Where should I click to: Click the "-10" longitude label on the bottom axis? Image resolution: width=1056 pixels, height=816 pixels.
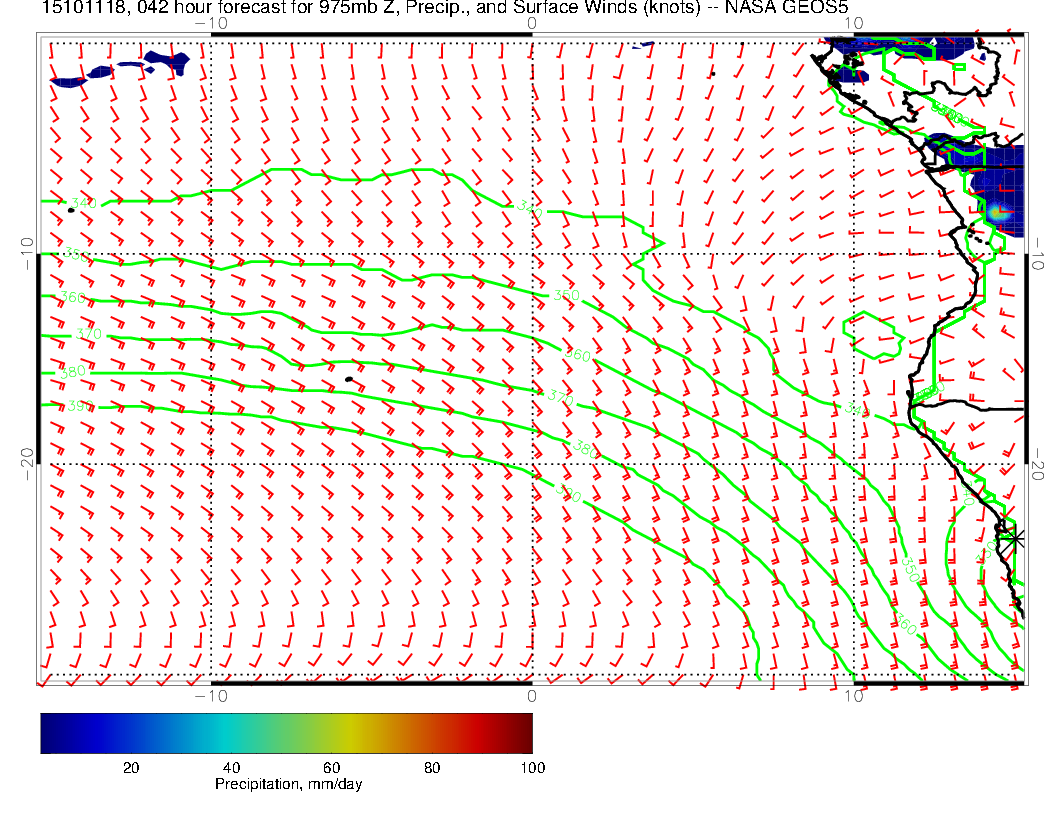(x=211, y=696)
